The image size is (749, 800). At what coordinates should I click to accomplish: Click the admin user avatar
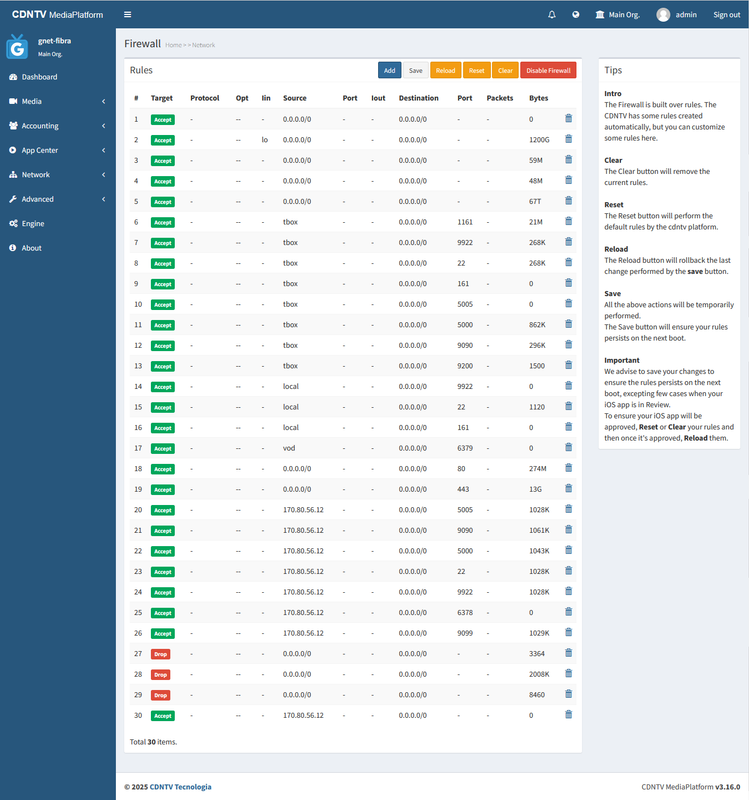[x=663, y=15]
